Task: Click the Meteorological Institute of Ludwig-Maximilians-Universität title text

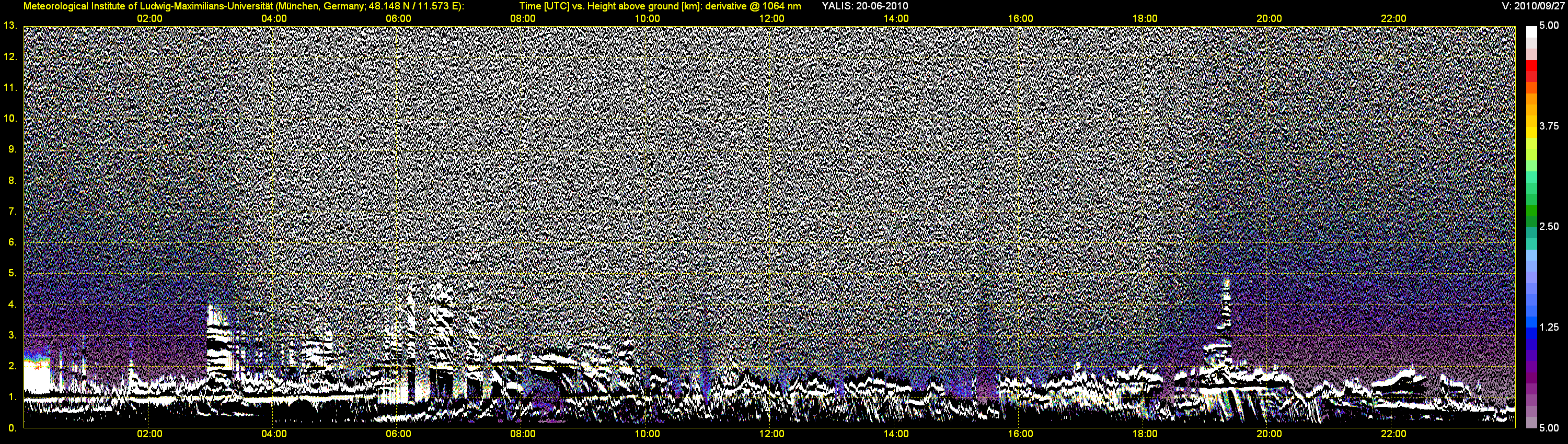Action: pyautogui.click(x=244, y=6)
